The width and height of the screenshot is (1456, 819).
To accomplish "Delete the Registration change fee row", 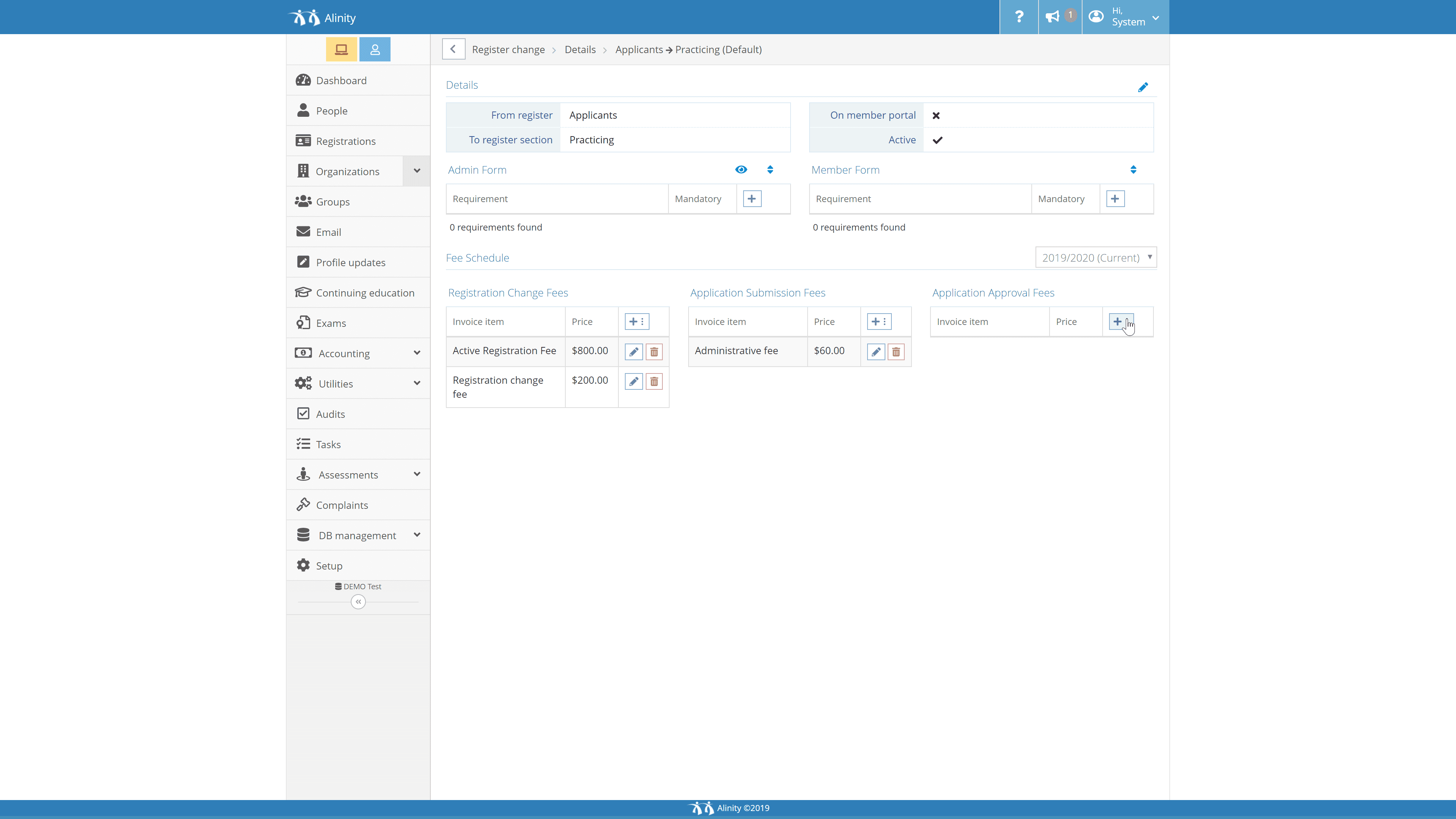I will pyautogui.click(x=654, y=381).
